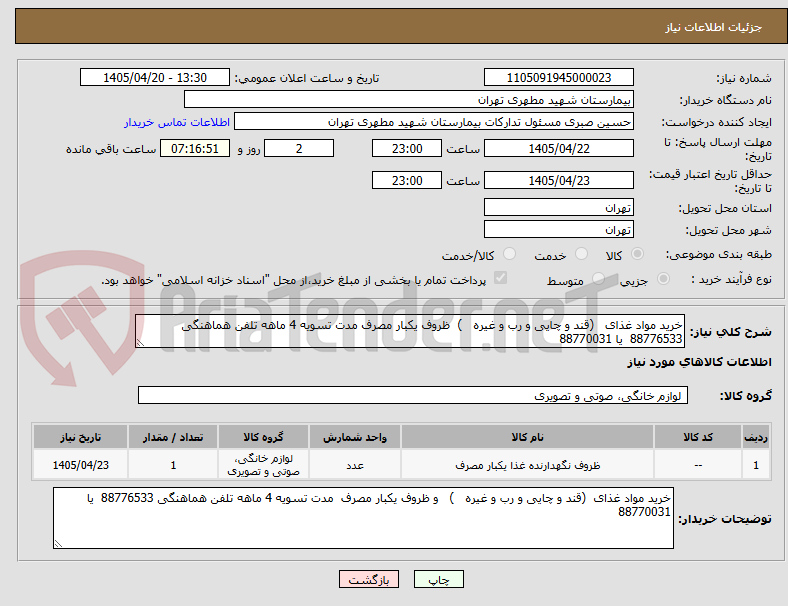Click the شماره نیاز number field

[559, 77]
